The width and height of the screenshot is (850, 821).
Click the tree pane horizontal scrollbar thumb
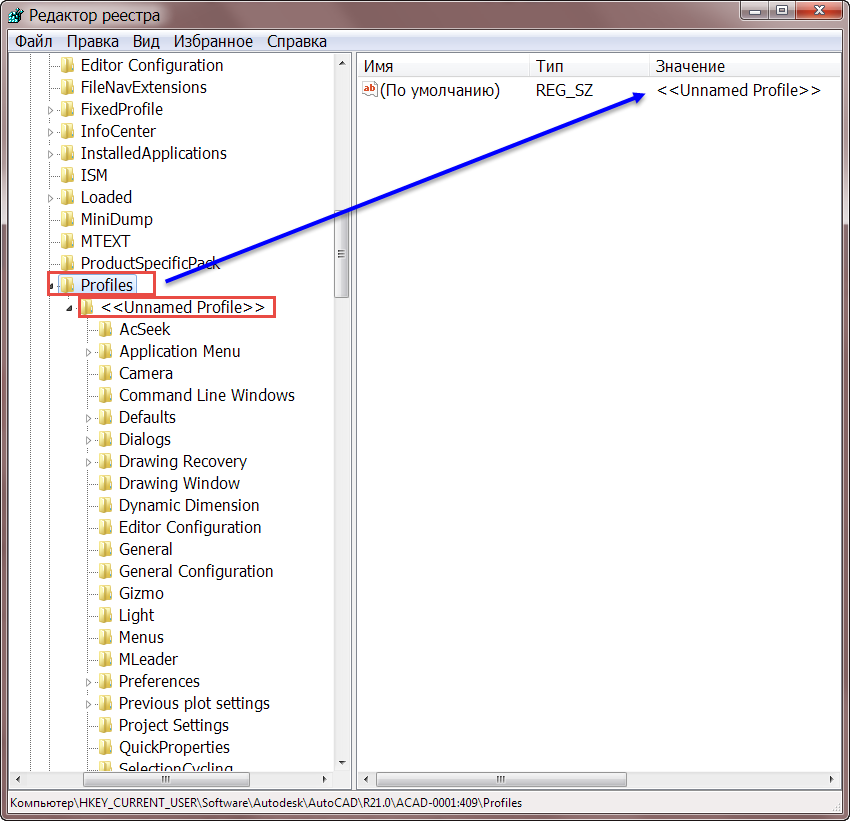tap(166, 779)
